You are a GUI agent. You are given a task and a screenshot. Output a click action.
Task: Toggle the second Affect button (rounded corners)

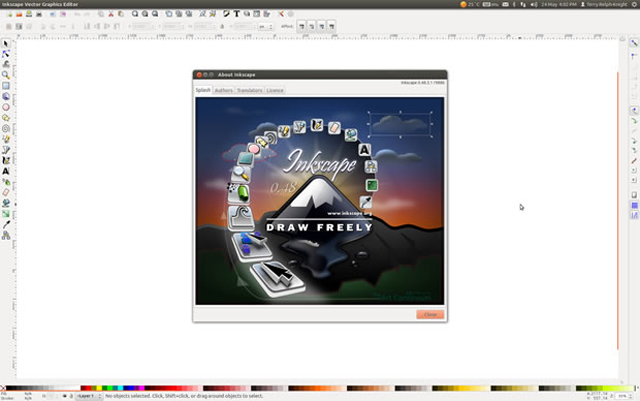tap(312, 26)
